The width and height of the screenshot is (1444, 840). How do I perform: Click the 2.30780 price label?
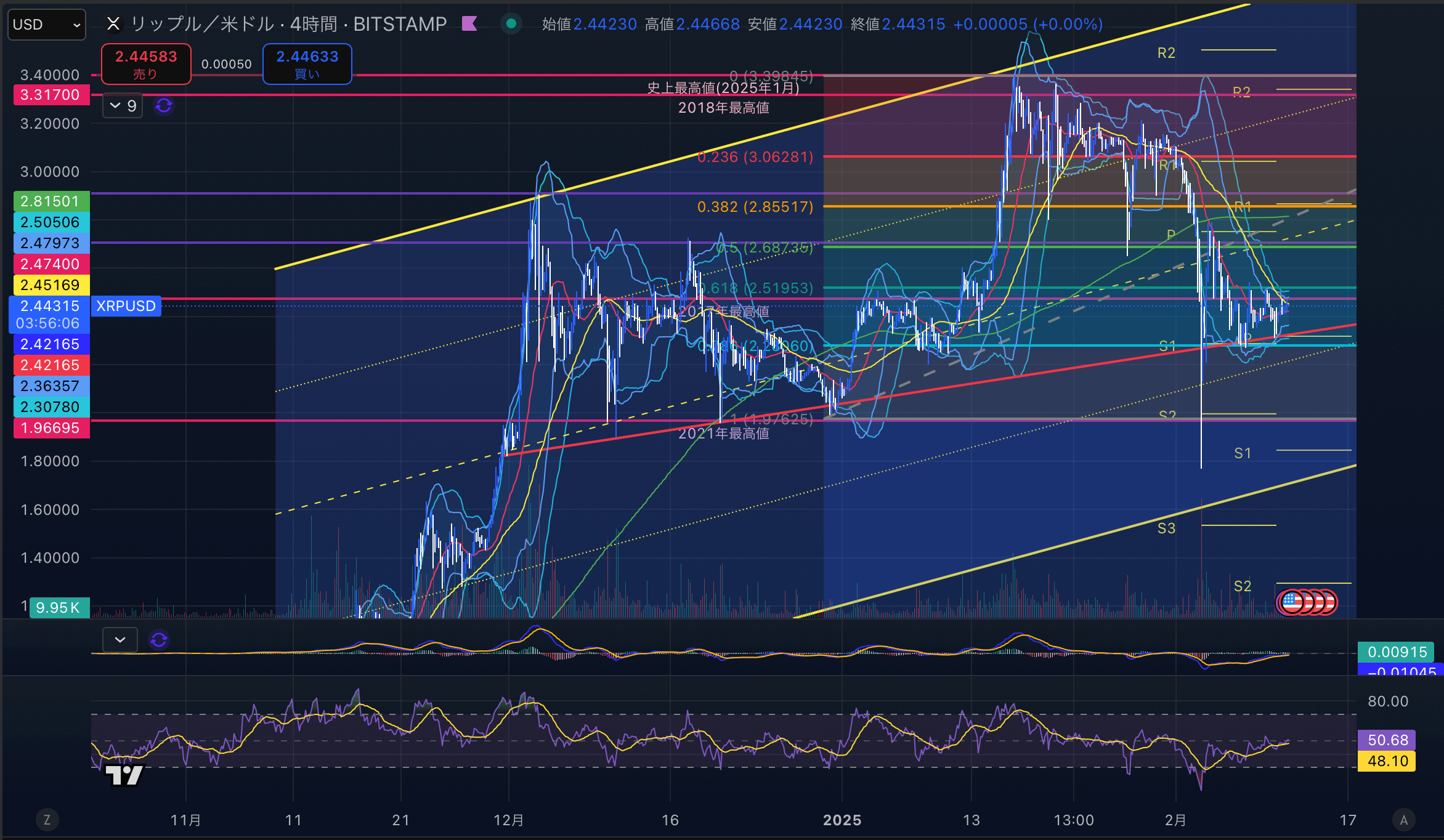pyautogui.click(x=51, y=407)
